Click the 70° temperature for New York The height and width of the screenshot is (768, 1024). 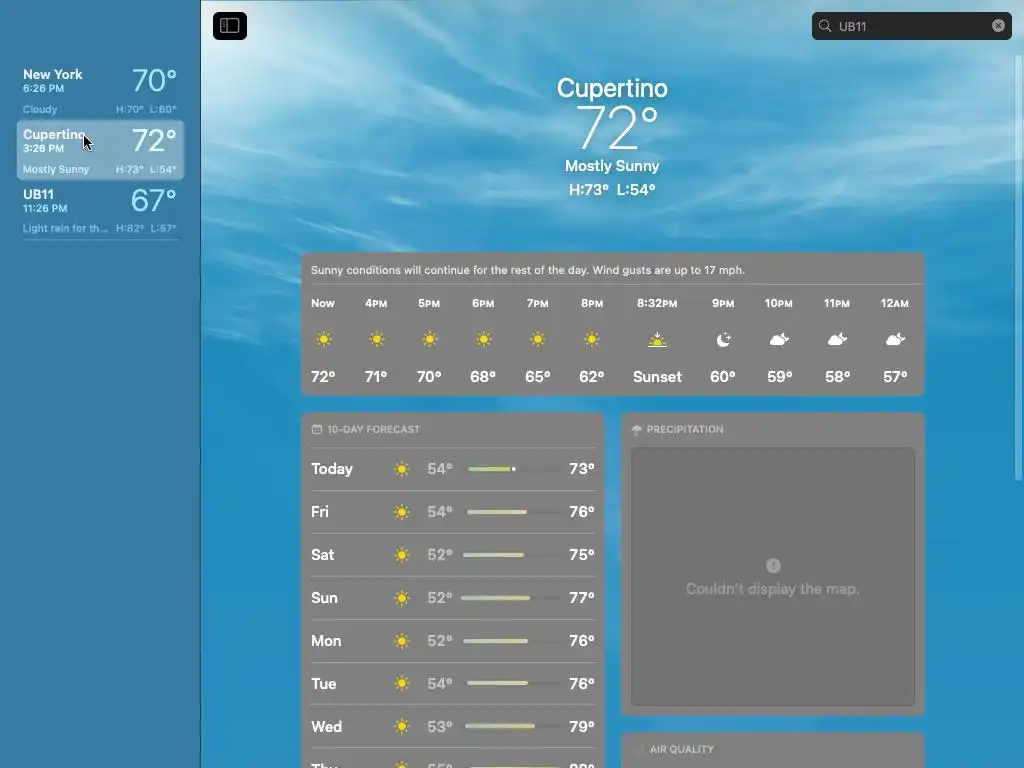(154, 81)
